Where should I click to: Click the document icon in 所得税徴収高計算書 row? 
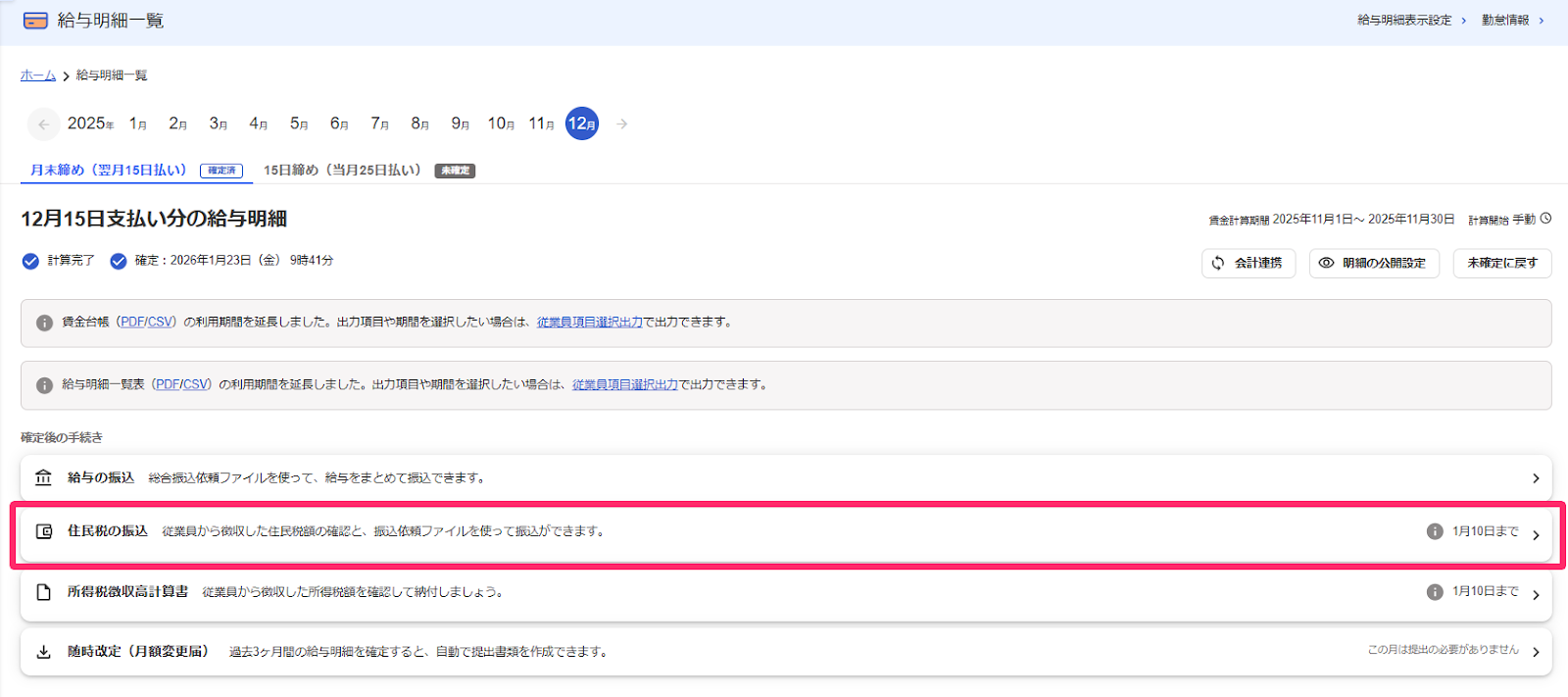pyautogui.click(x=43, y=592)
